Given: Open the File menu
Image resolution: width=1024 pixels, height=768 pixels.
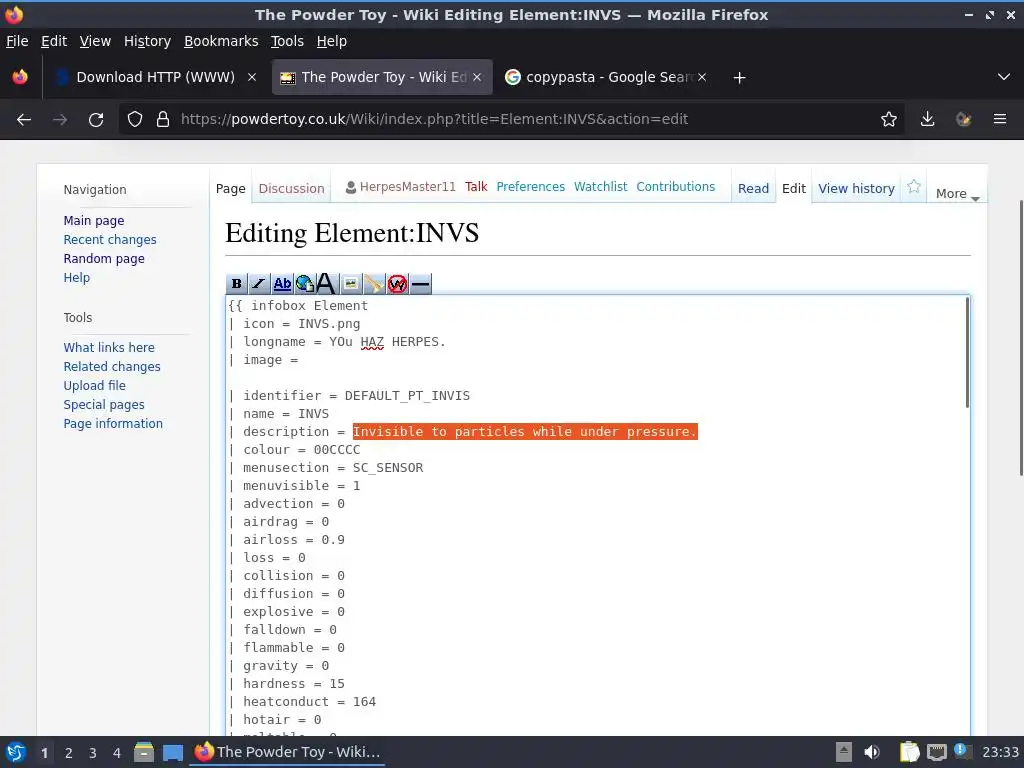Looking at the screenshot, I should [17, 41].
